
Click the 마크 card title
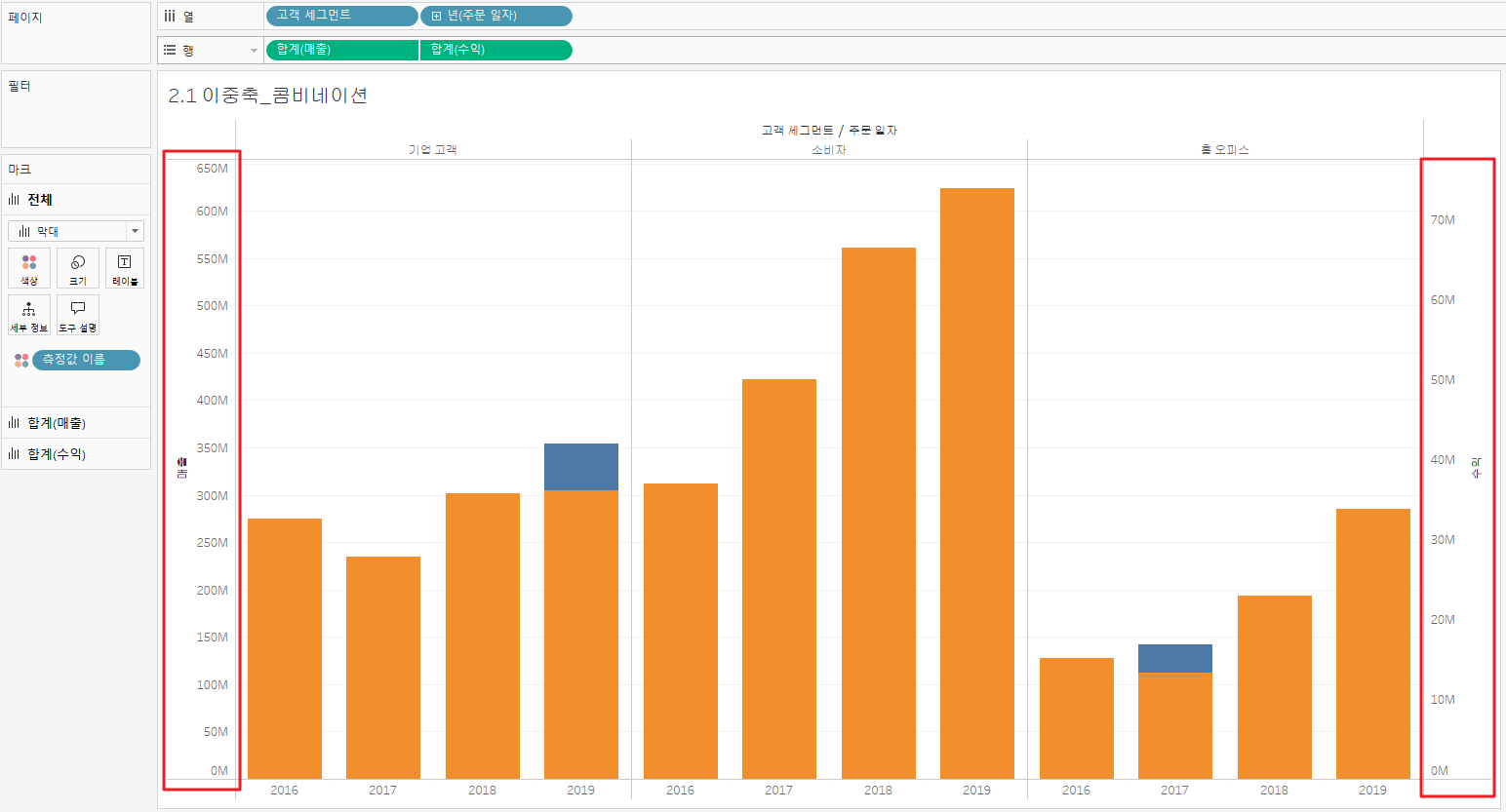[20, 170]
